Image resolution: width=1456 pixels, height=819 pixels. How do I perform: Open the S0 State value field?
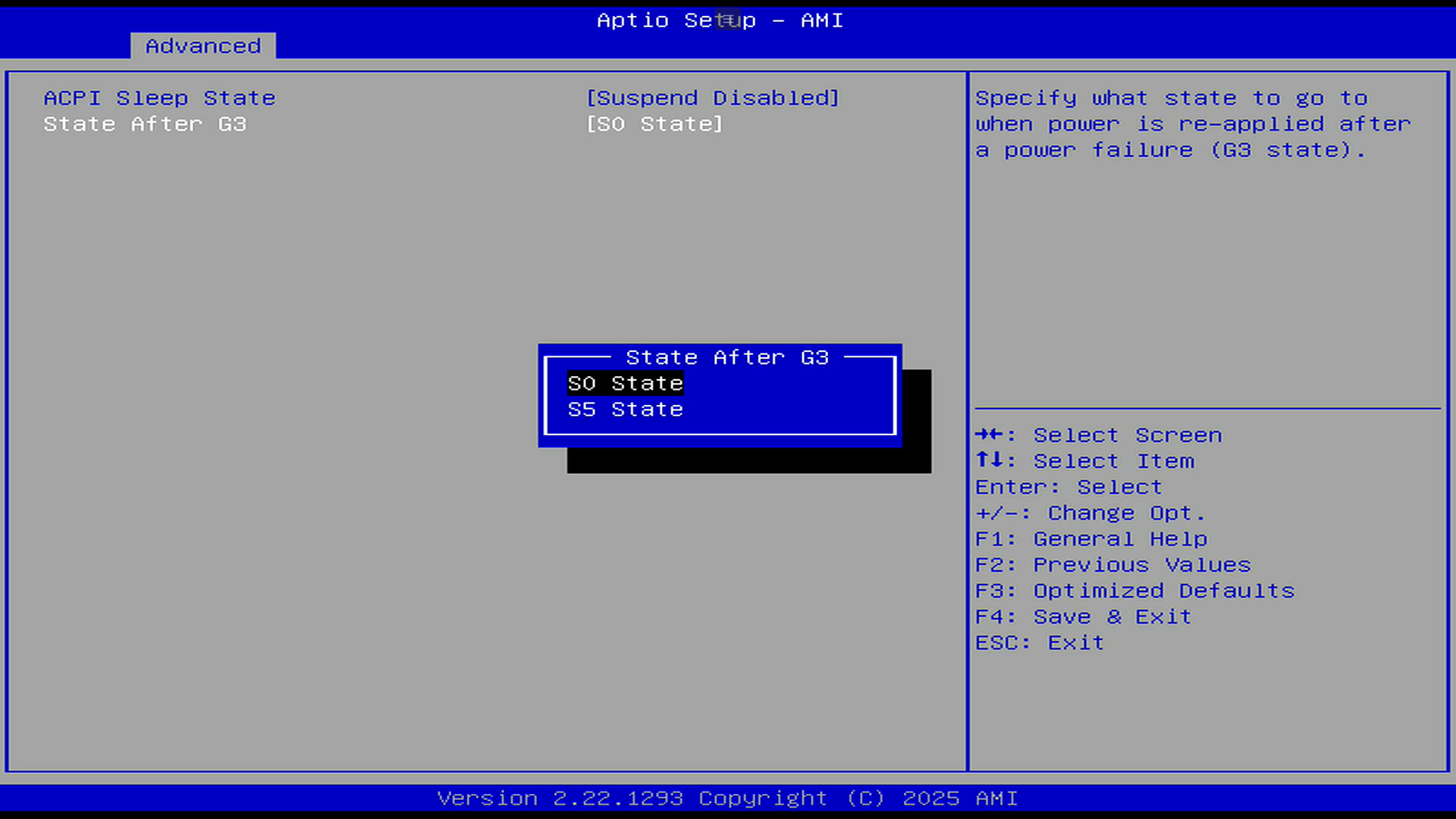pyautogui.click(x=654, y=124)
